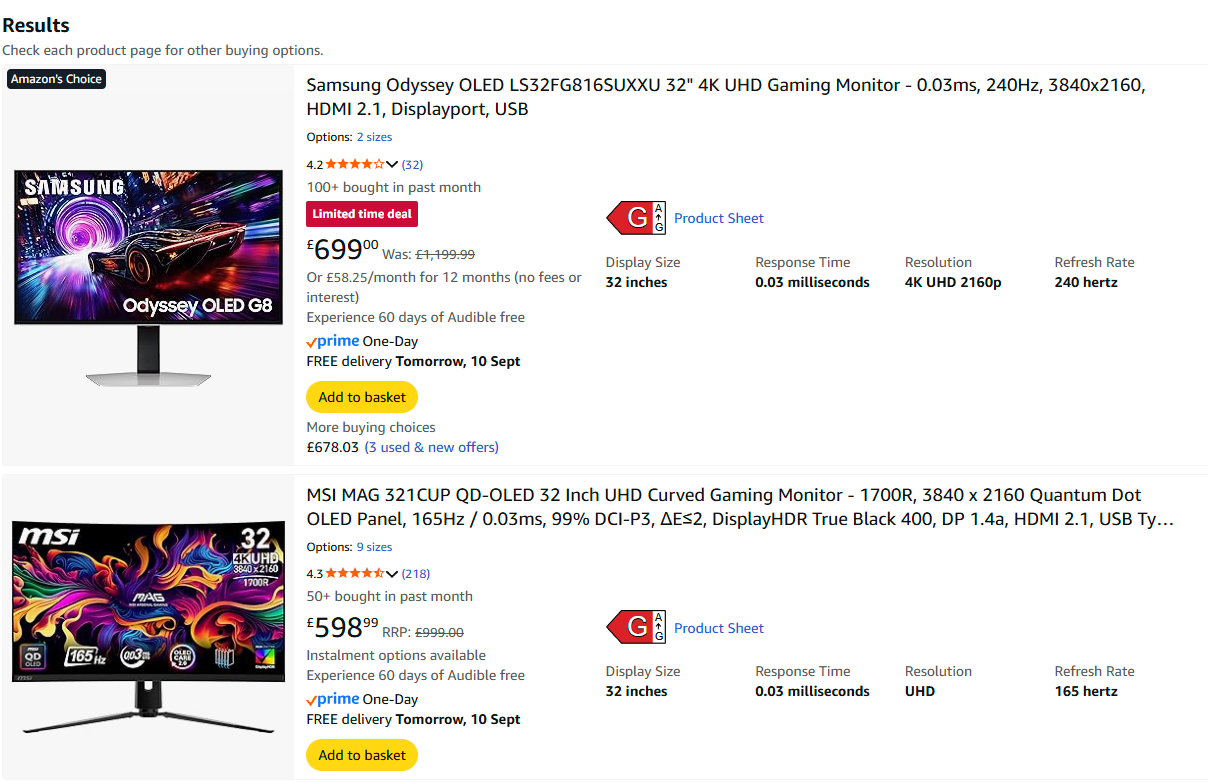This screenshot has height=782, width=1208.
Task: Open Samsung monitor Product Sheet link
Action: coord(719,218)
